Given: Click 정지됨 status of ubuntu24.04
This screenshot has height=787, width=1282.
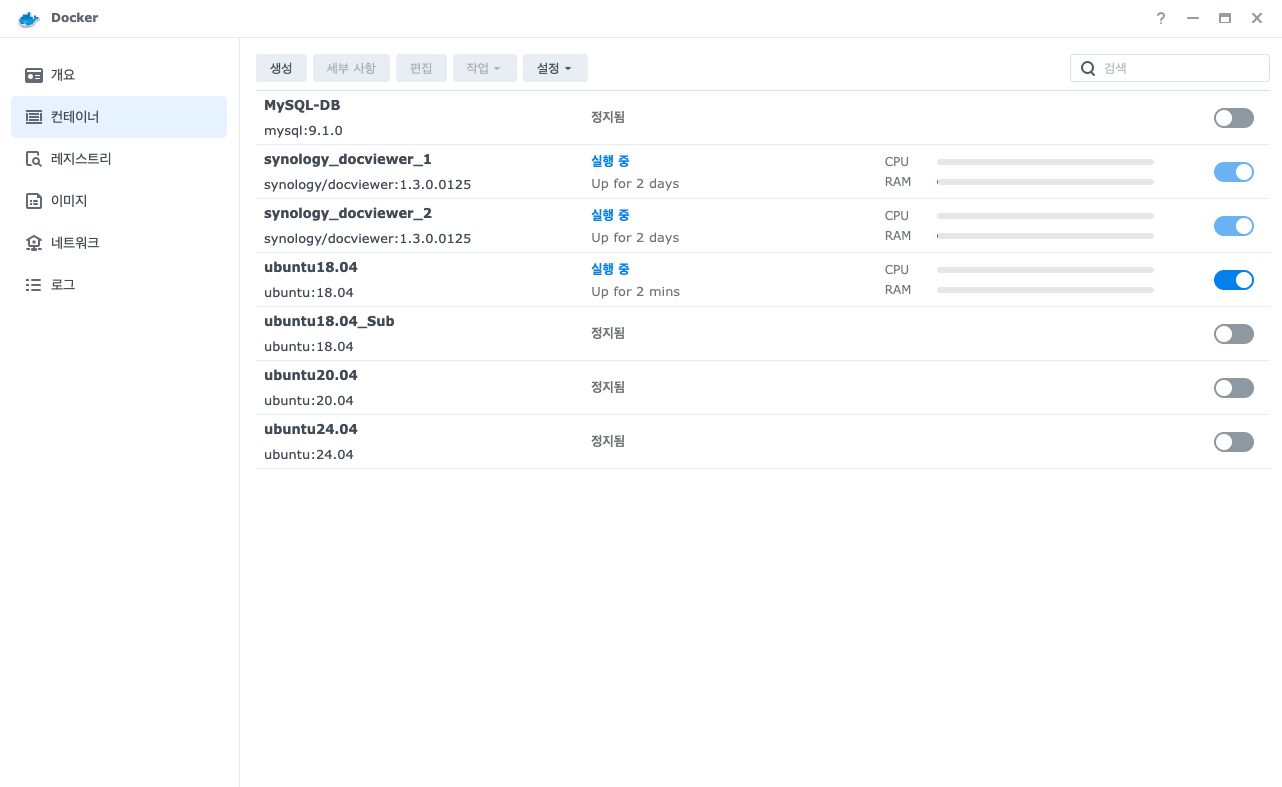Looking at the screenshot, I should 608,441.
